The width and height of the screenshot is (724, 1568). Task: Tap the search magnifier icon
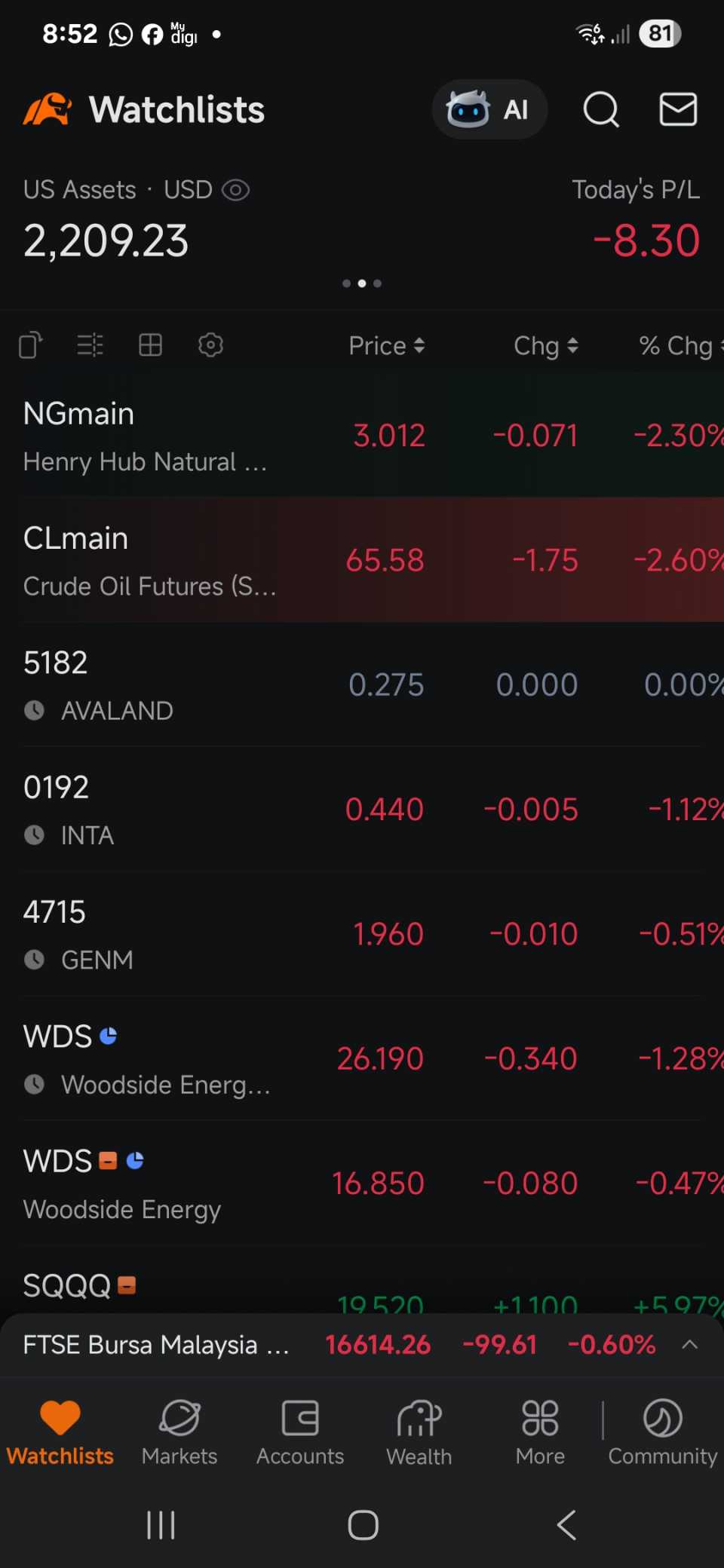[601, 110]
